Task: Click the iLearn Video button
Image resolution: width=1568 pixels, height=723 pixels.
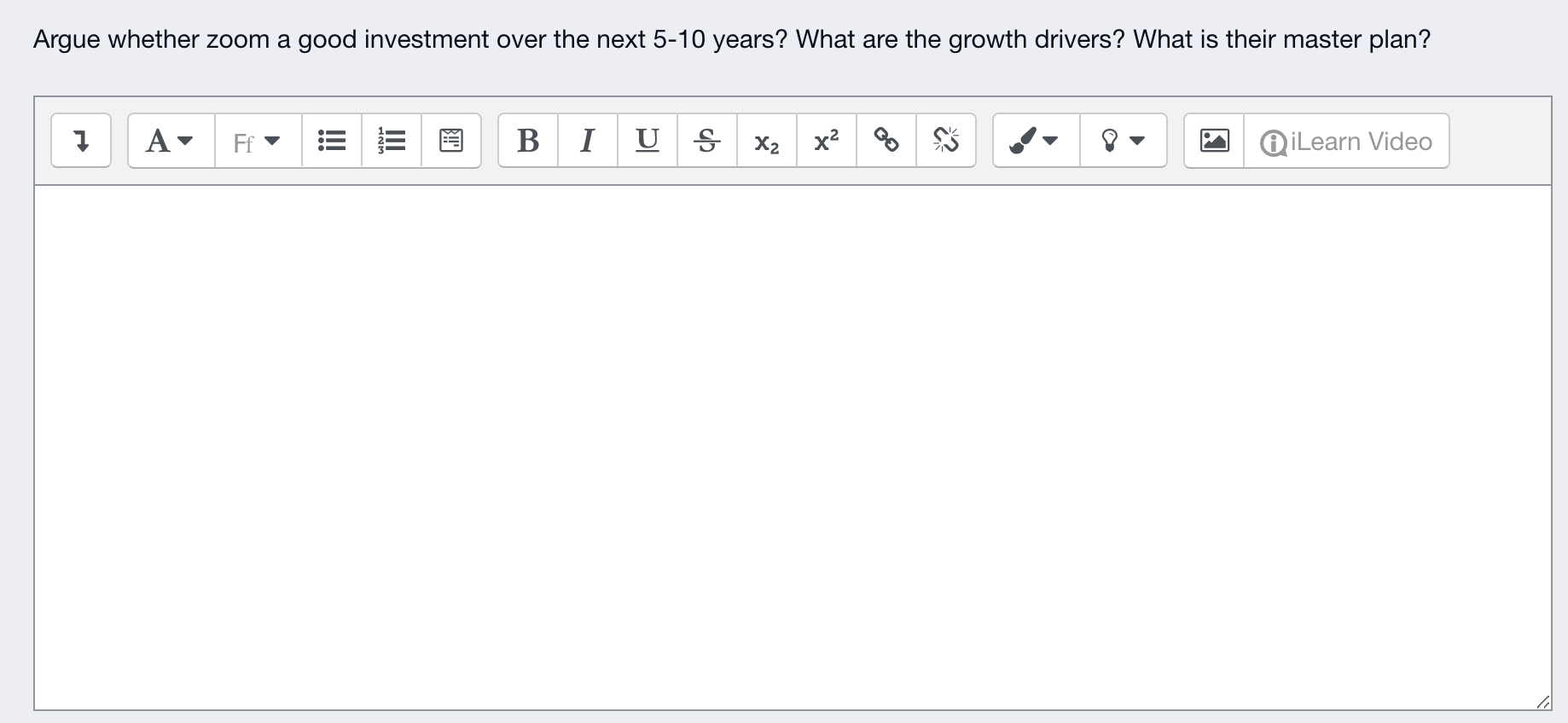Action: pos(1346,141)
